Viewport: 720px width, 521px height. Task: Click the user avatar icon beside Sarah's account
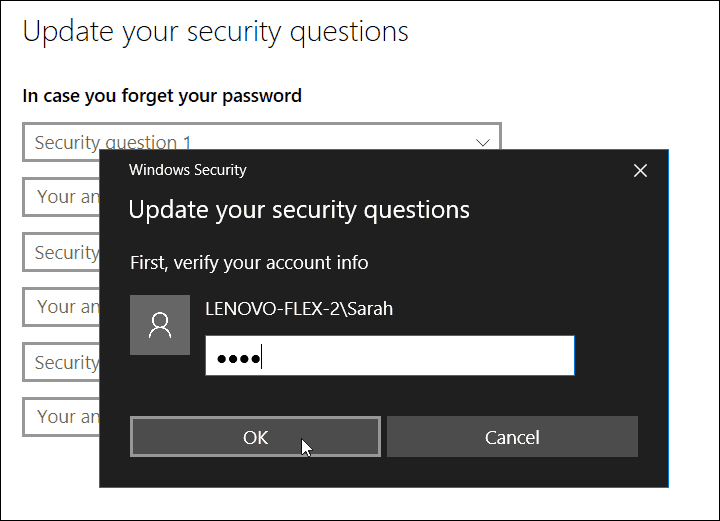[160, 325]
